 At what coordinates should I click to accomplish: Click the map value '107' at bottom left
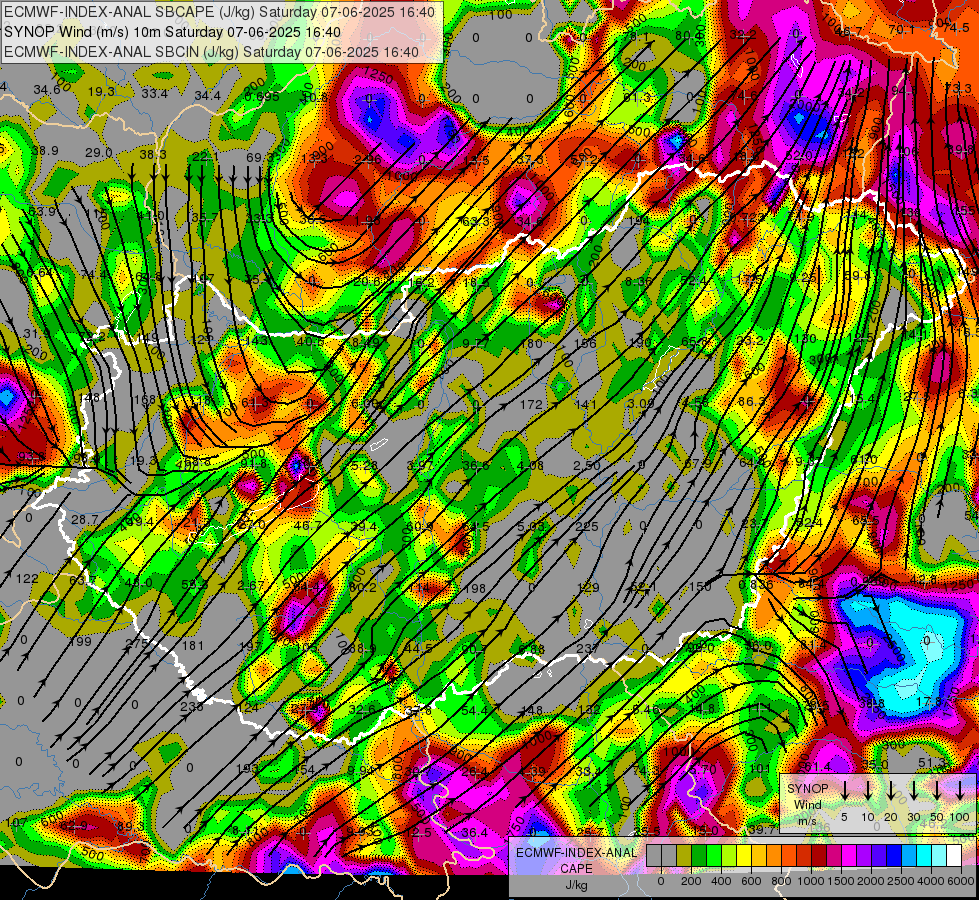[x=16, y=823]
